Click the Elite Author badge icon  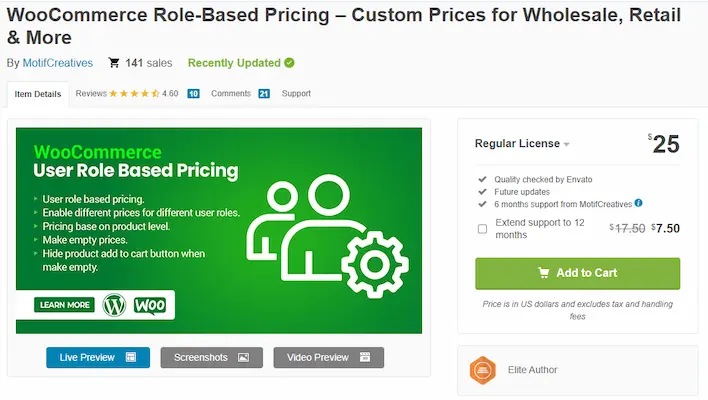coord(483,370)
